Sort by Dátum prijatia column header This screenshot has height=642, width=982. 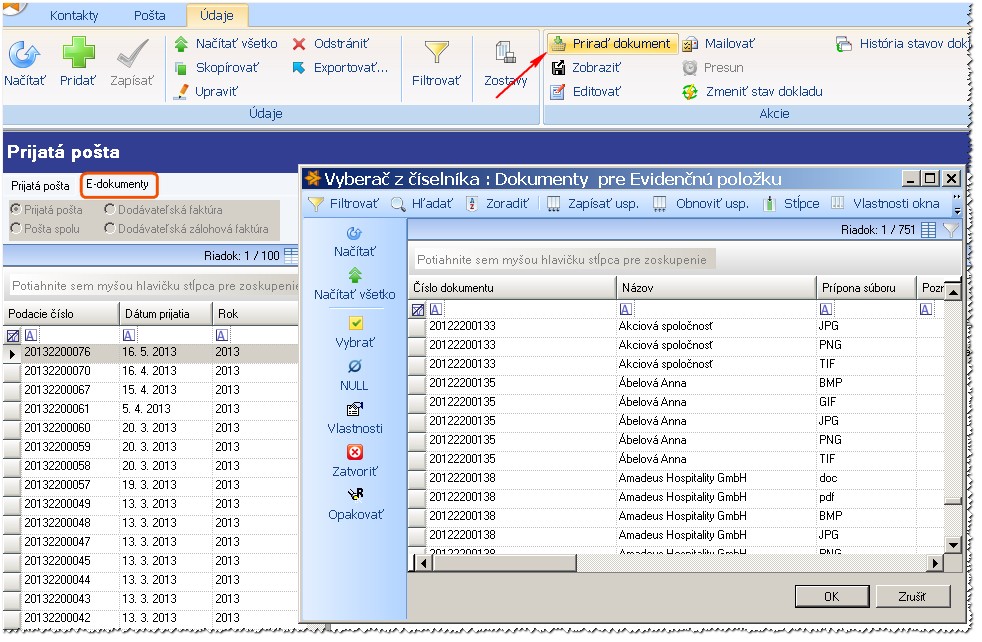click(165, 314)
